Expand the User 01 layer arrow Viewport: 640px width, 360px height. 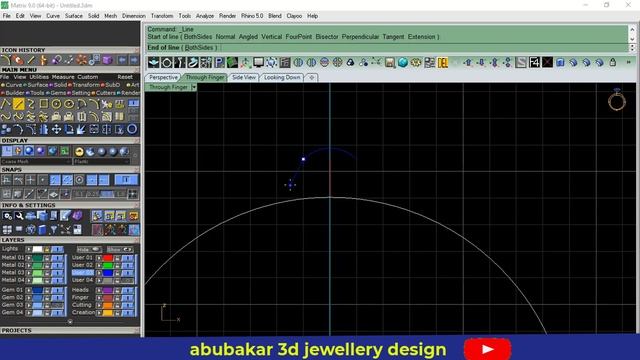tap(99, 258)
